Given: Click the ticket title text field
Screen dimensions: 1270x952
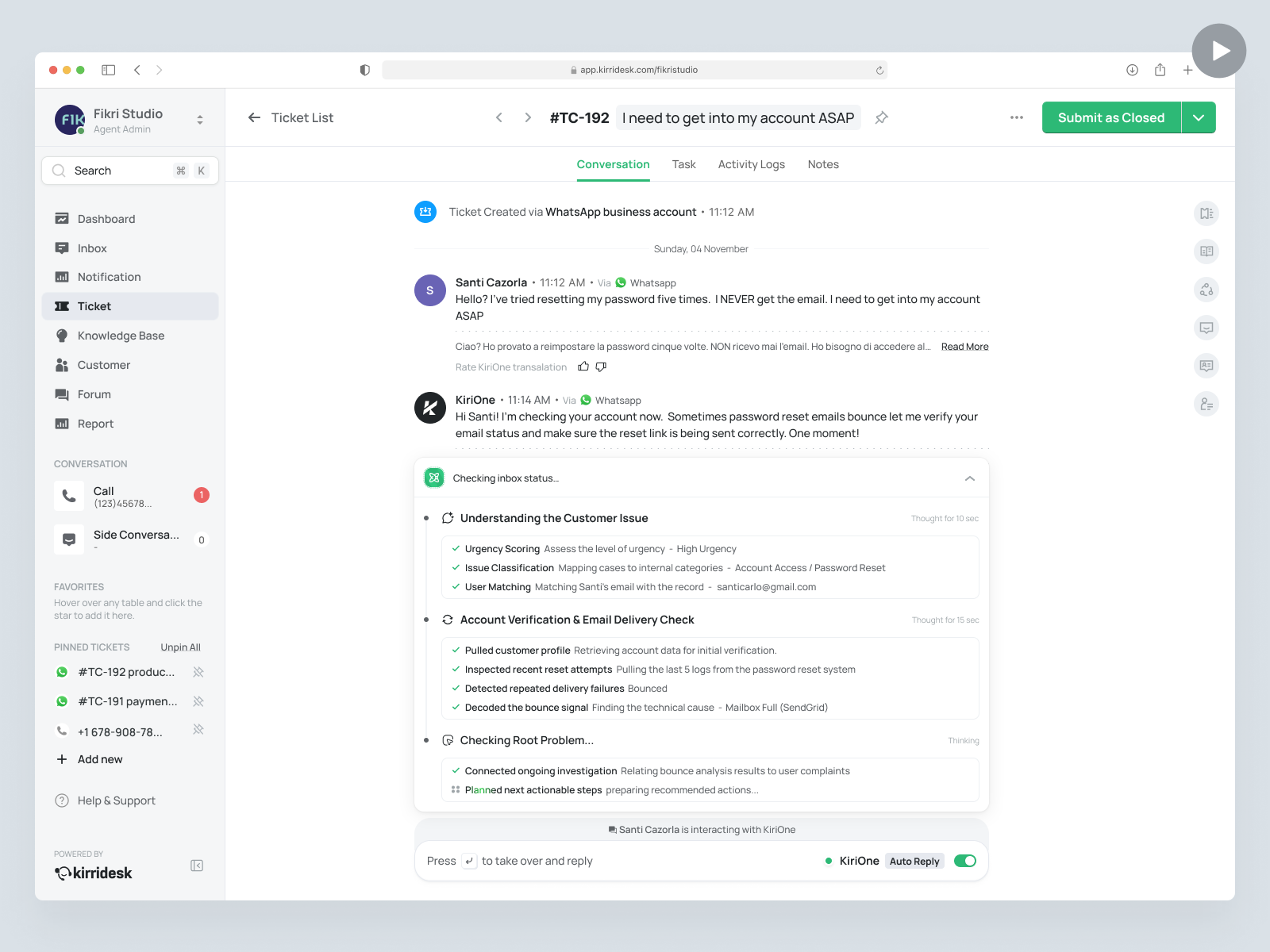Looking at the screenshot, I should pyautogui.click(x=738, y=117).
